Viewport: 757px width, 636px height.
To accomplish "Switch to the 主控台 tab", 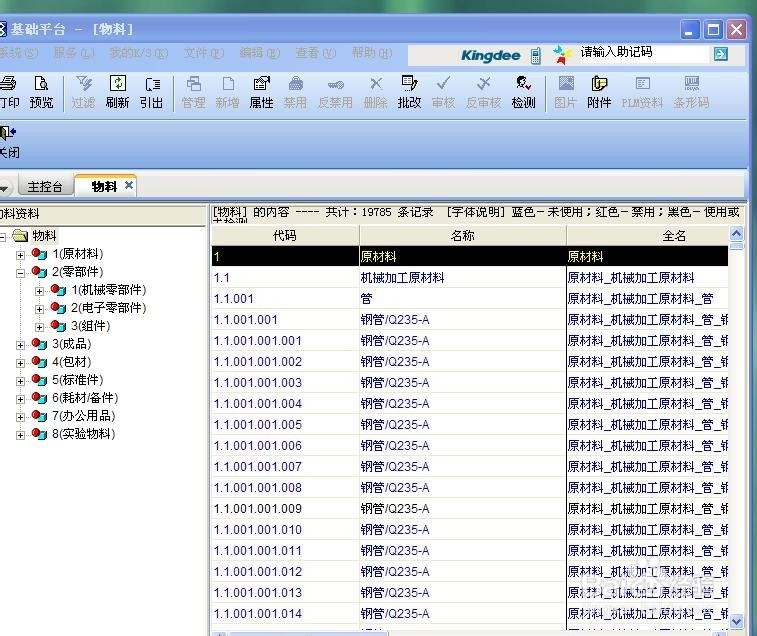I will coord(45,187).
